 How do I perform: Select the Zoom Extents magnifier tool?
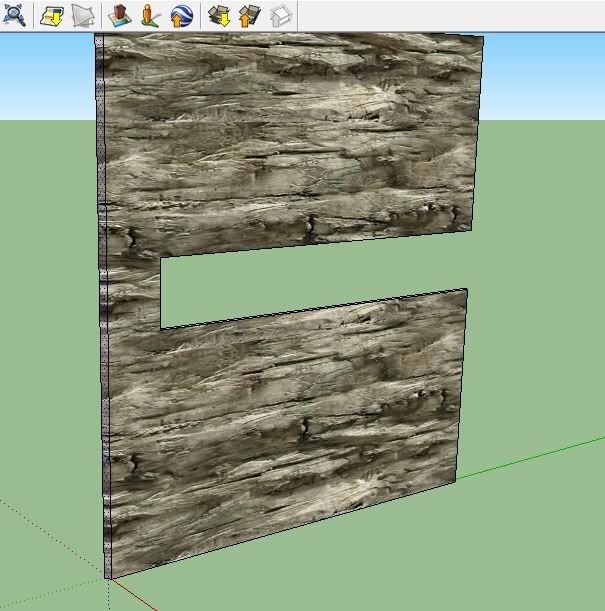pos(14,15)
